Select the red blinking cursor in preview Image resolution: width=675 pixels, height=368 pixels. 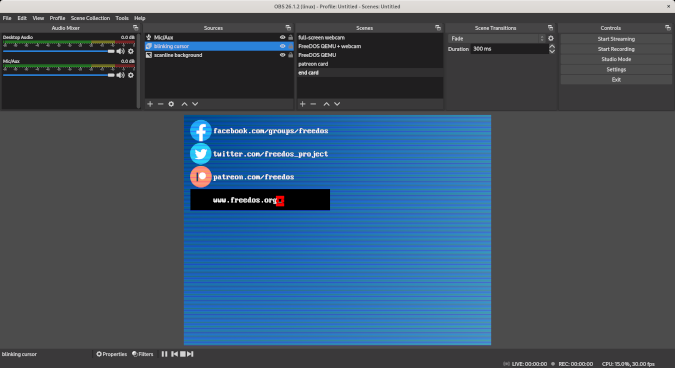click(280, 201)
